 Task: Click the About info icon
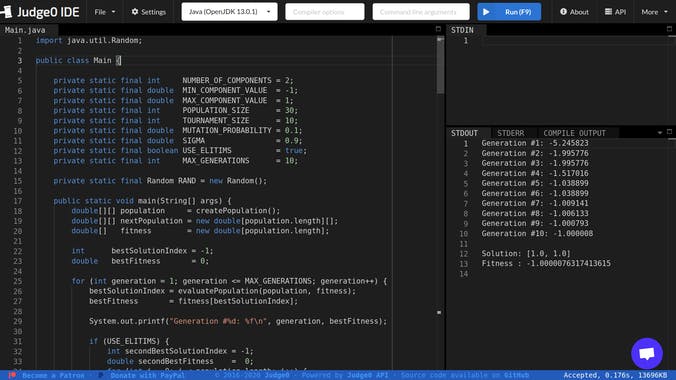[x=563, y=12]
